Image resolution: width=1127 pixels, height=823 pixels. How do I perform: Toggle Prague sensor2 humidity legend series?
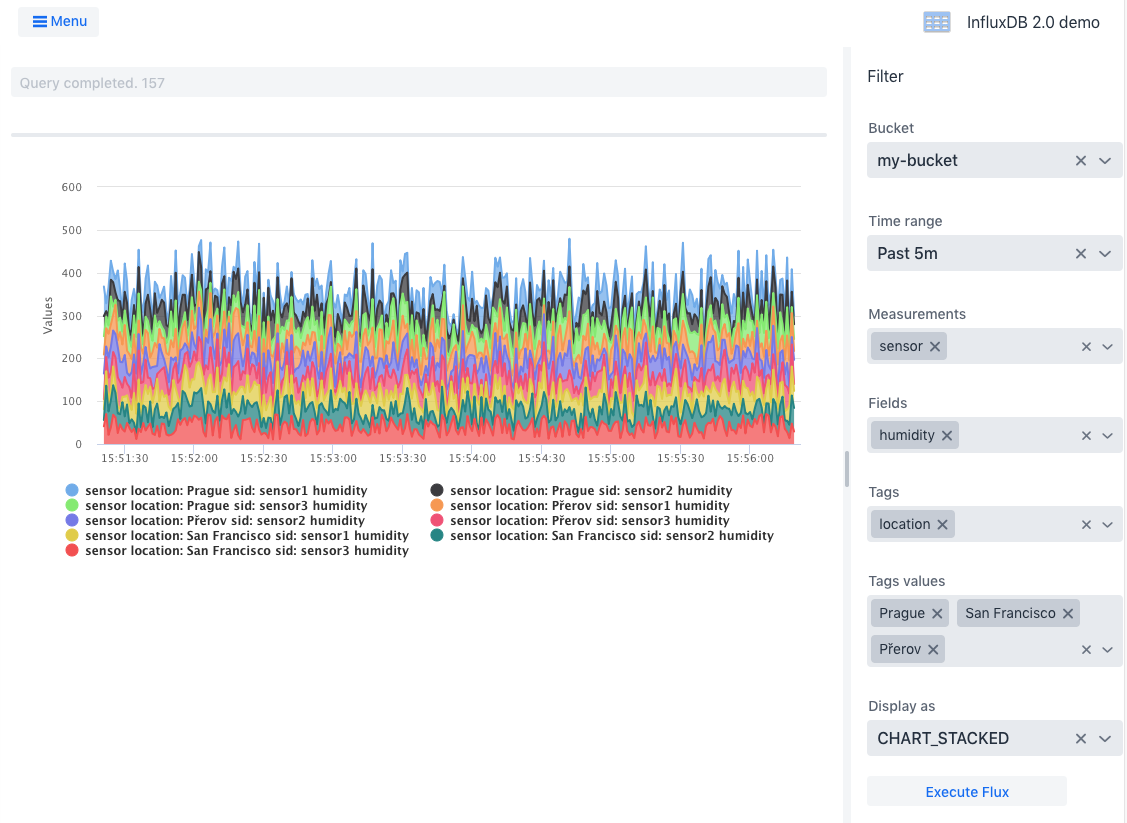pos(581,490)
